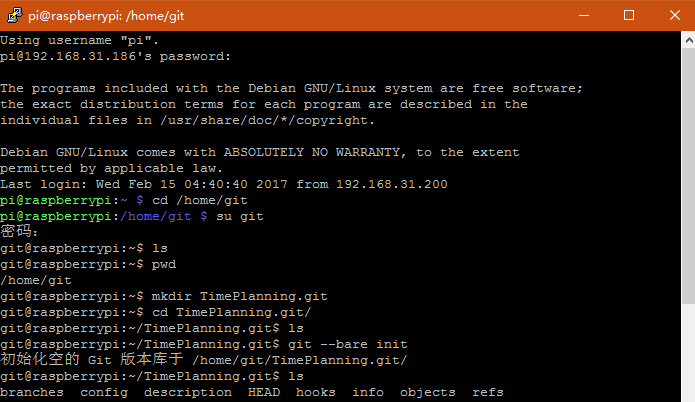695x402 pixels.
Task: Click "hooks" in the ls output
Action: click(315, 392)
